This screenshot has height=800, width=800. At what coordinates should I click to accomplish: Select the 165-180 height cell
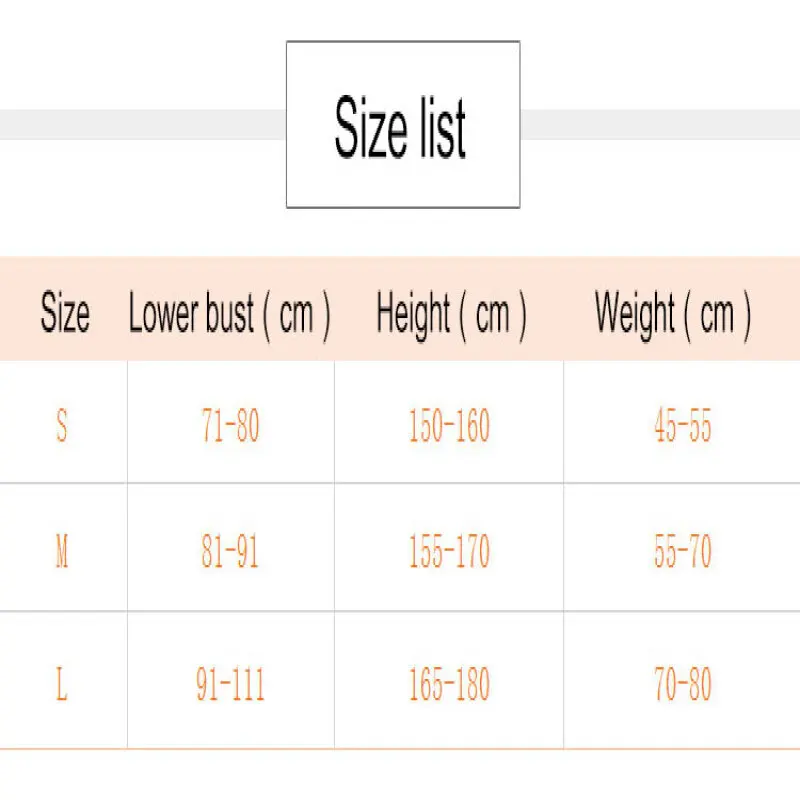click(x=449, y=685)
